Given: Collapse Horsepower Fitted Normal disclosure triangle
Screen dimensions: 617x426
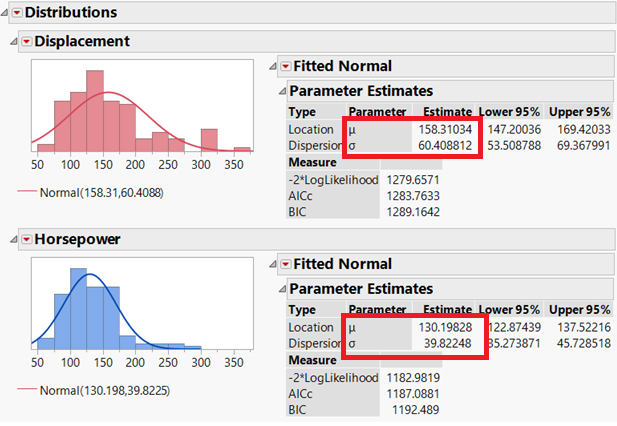Looking at the screenshot, I should point(273,264).
